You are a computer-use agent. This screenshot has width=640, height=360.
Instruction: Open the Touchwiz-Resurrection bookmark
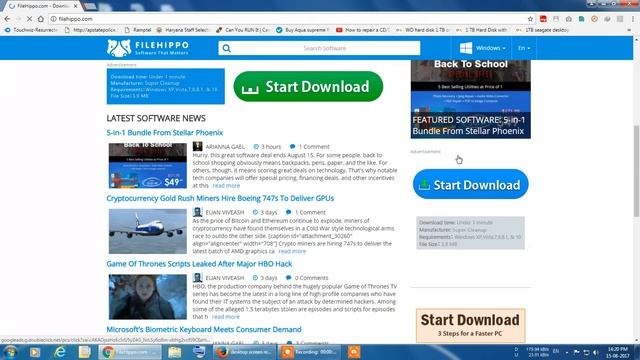(31, 30)
